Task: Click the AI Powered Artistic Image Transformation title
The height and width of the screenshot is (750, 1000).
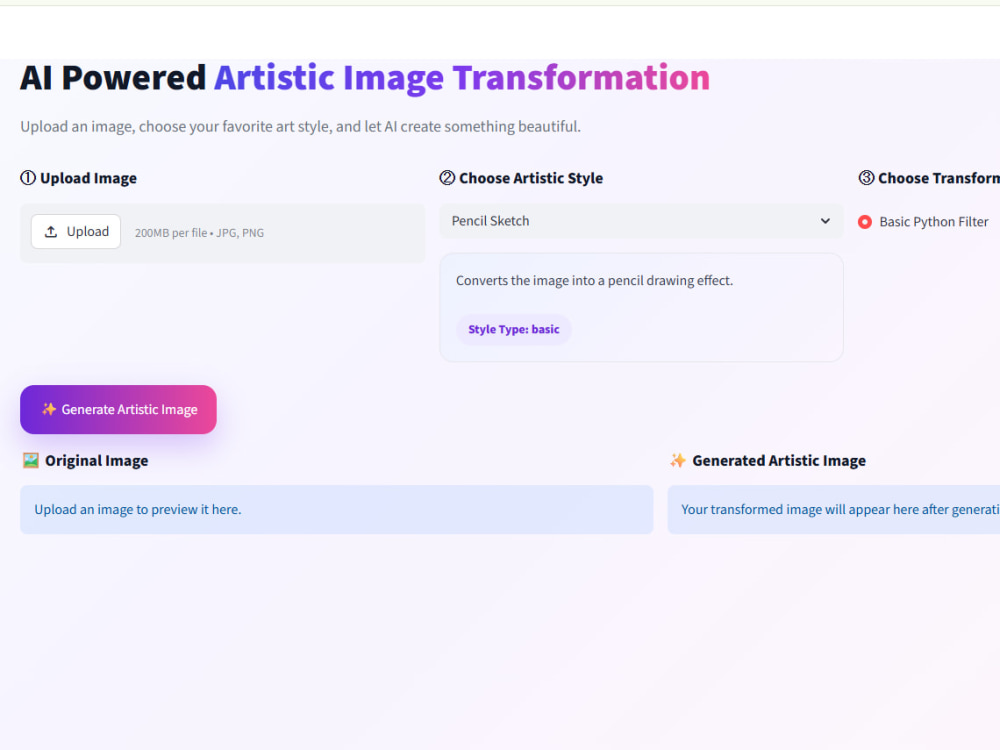Action: (365, 78)
